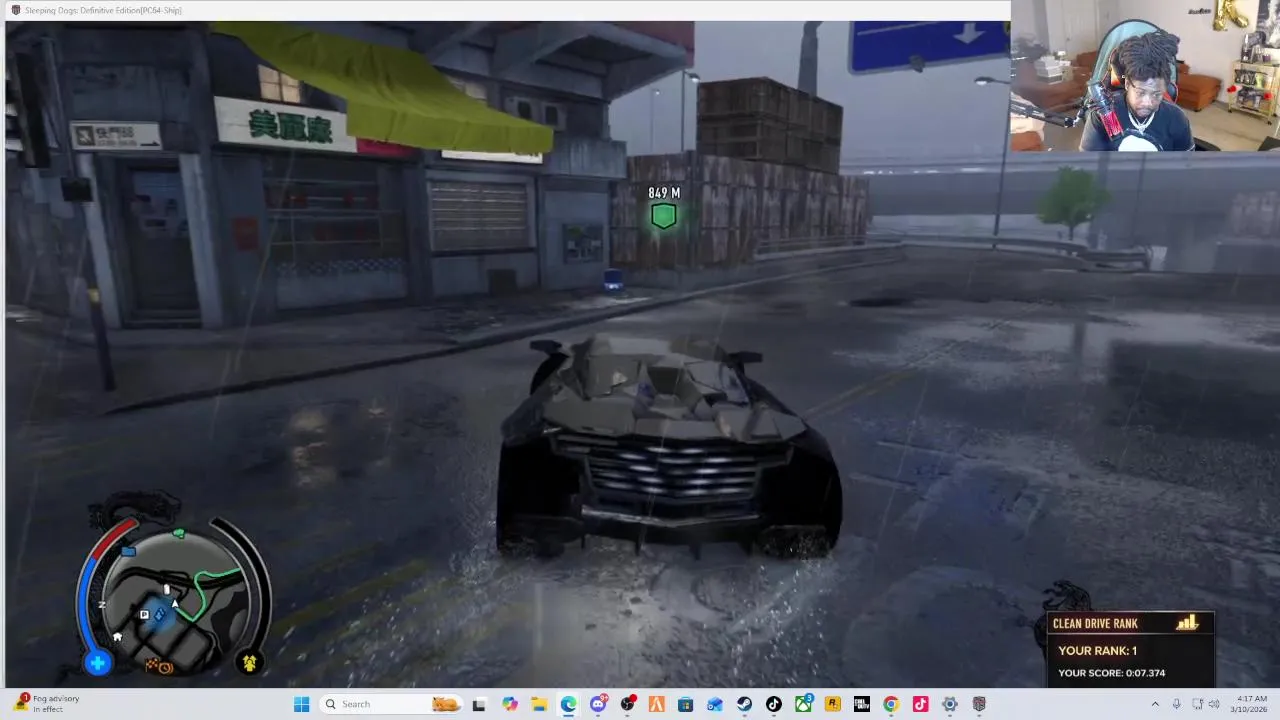Screen dimensions: 1280x720
Task: Open Outlook mail from the taskbar
Action: pyautogui.click(x=715, y=704)
